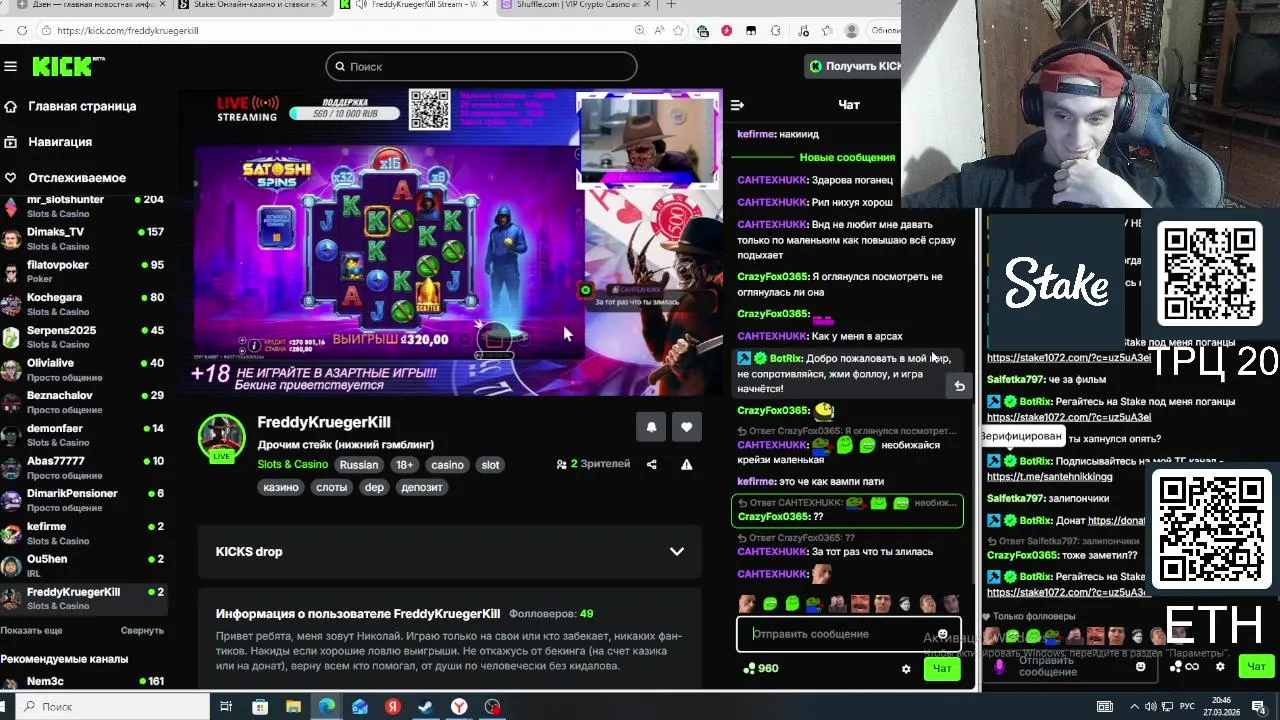Click the Steam icon in taskbar
Image resolution: width=1280 pixels, height=720 pixels.
click(425, 707)
